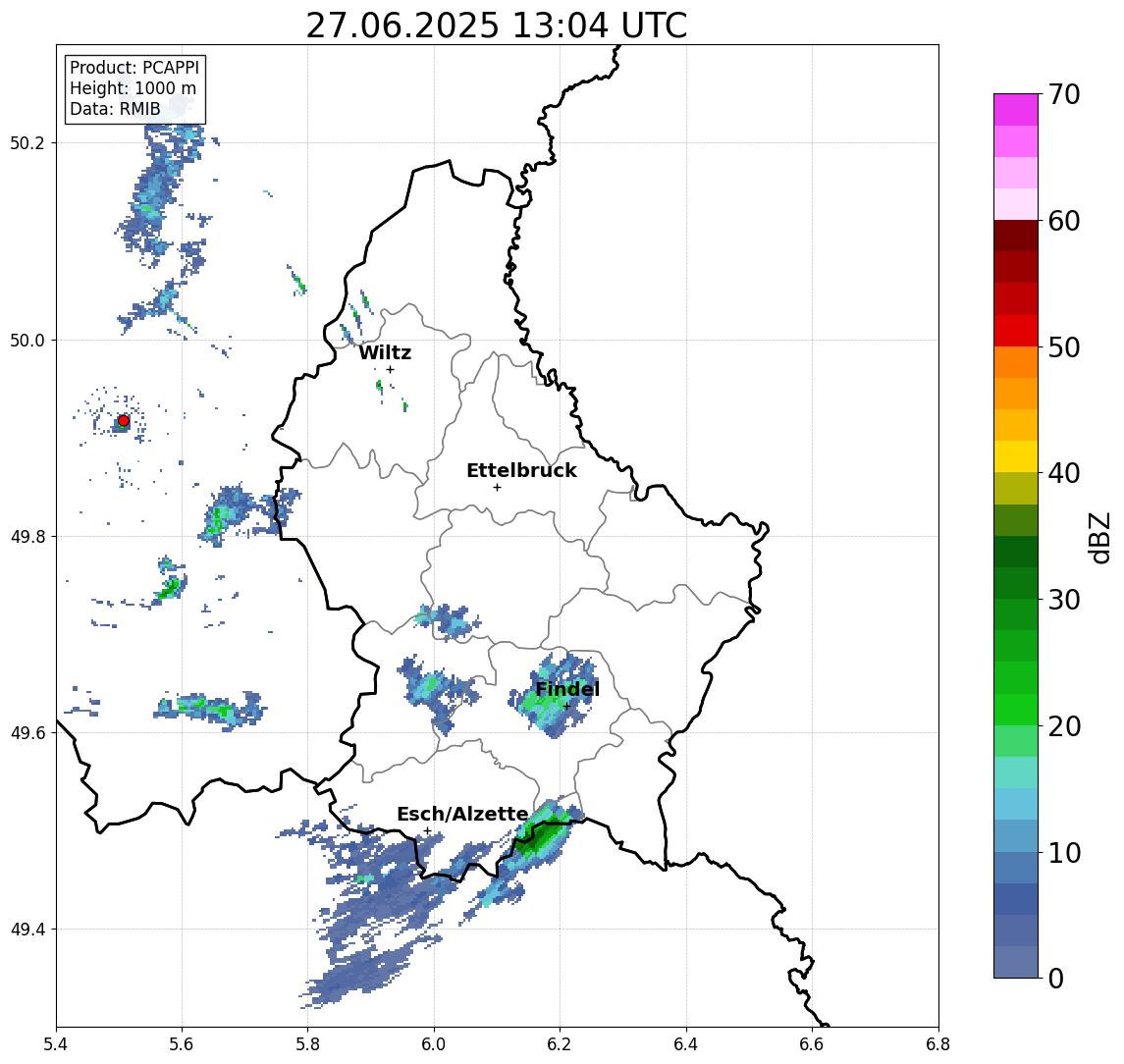
Task: Click the Product: PCAPPI info line
Action: [x=134, y=68]
